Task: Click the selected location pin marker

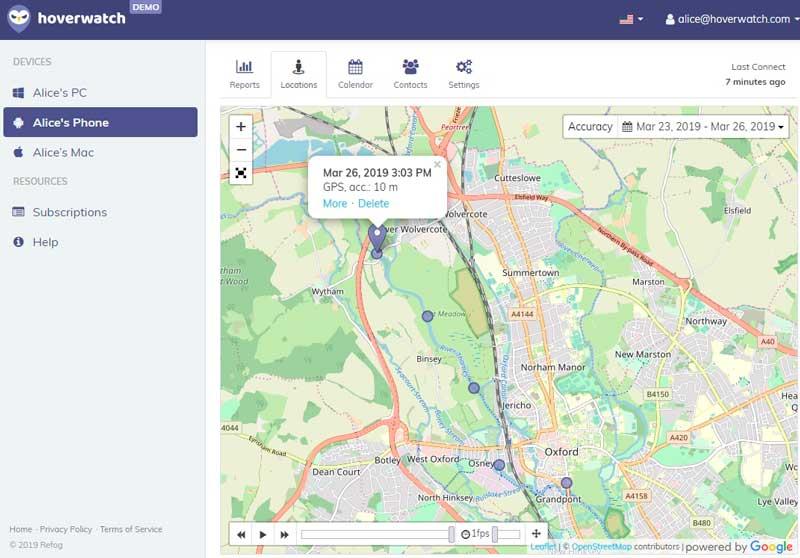Action: [377, 236]
